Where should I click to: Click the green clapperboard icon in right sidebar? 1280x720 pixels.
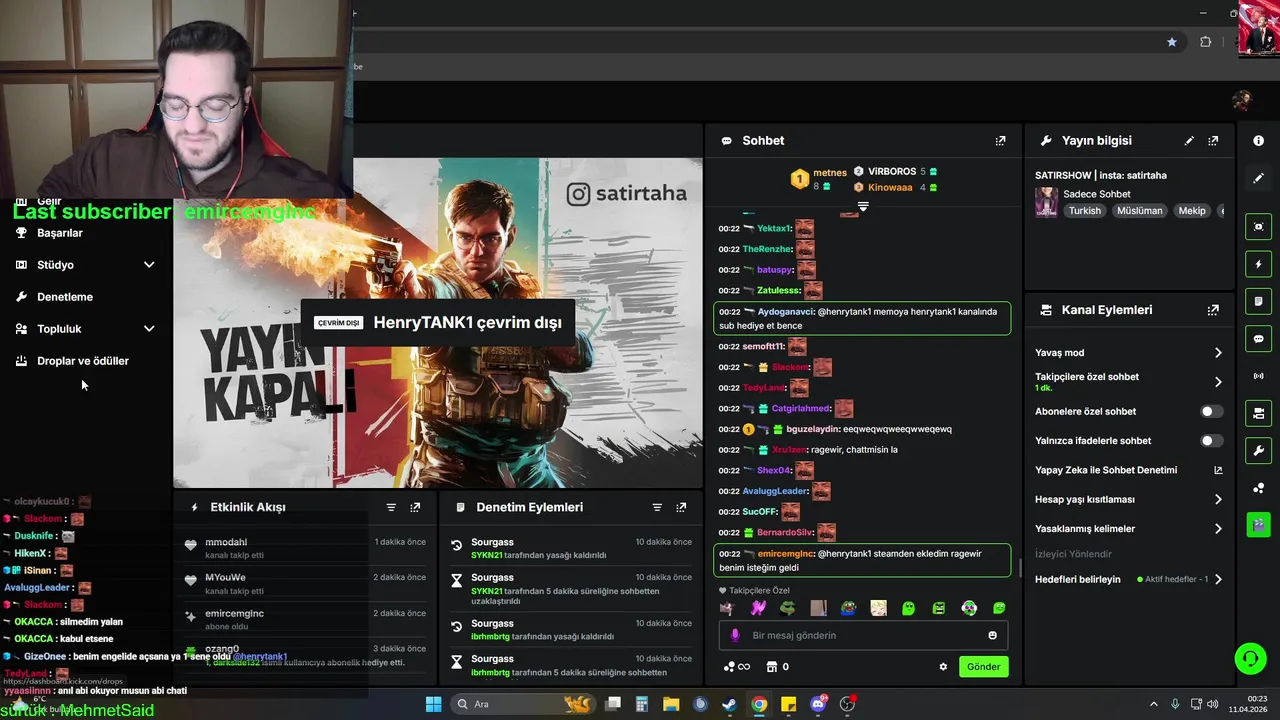click(1258, 524)
